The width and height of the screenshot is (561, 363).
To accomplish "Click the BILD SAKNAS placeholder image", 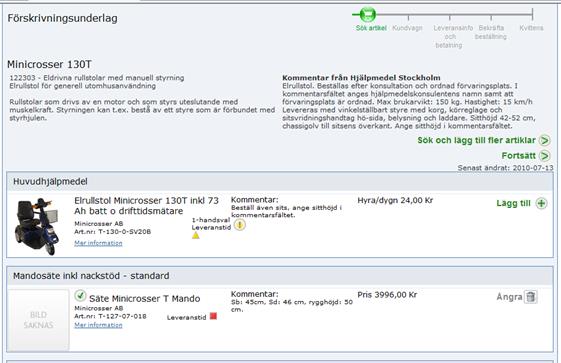I will click(38, 320).
